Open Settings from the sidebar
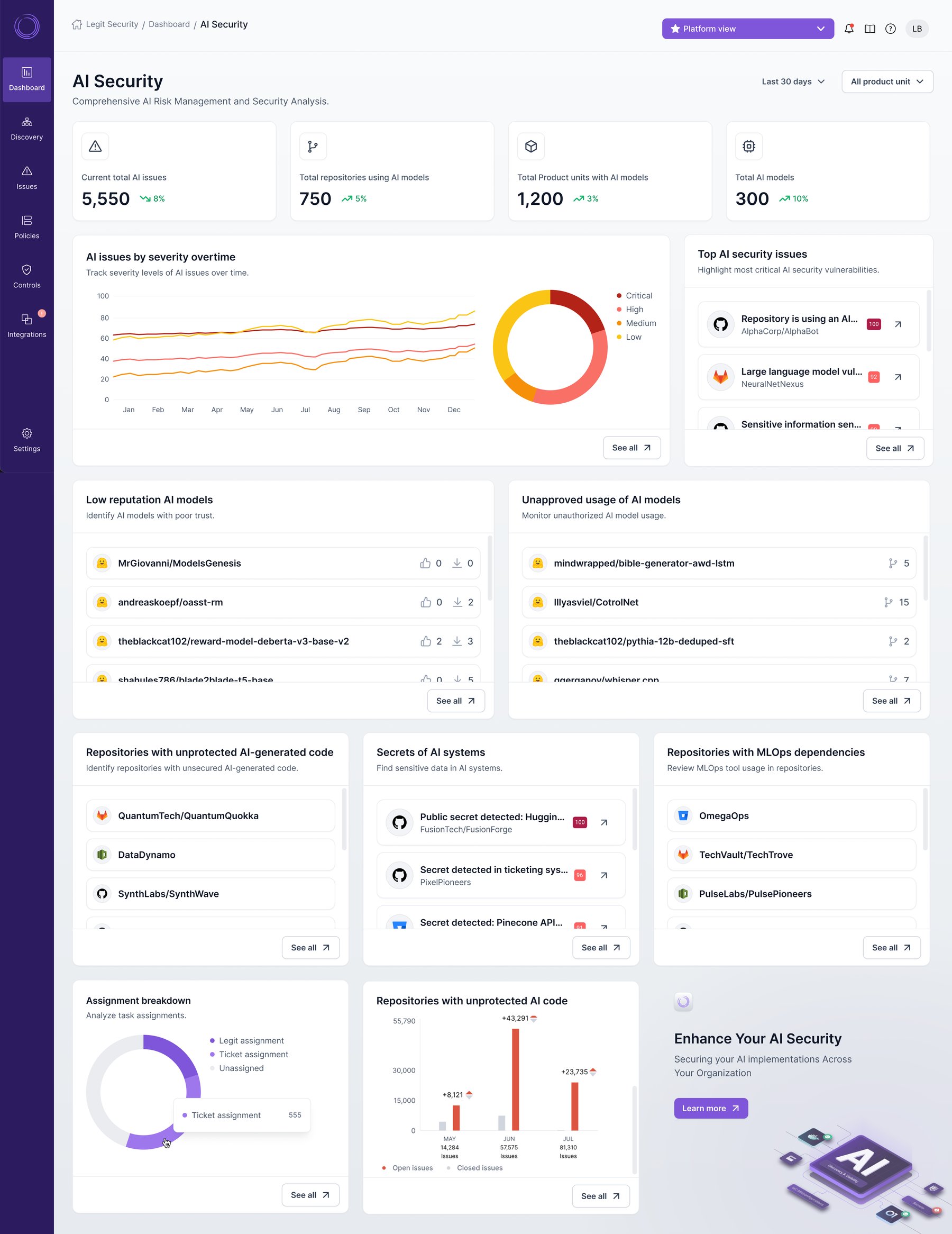 (x=26, y=439)
